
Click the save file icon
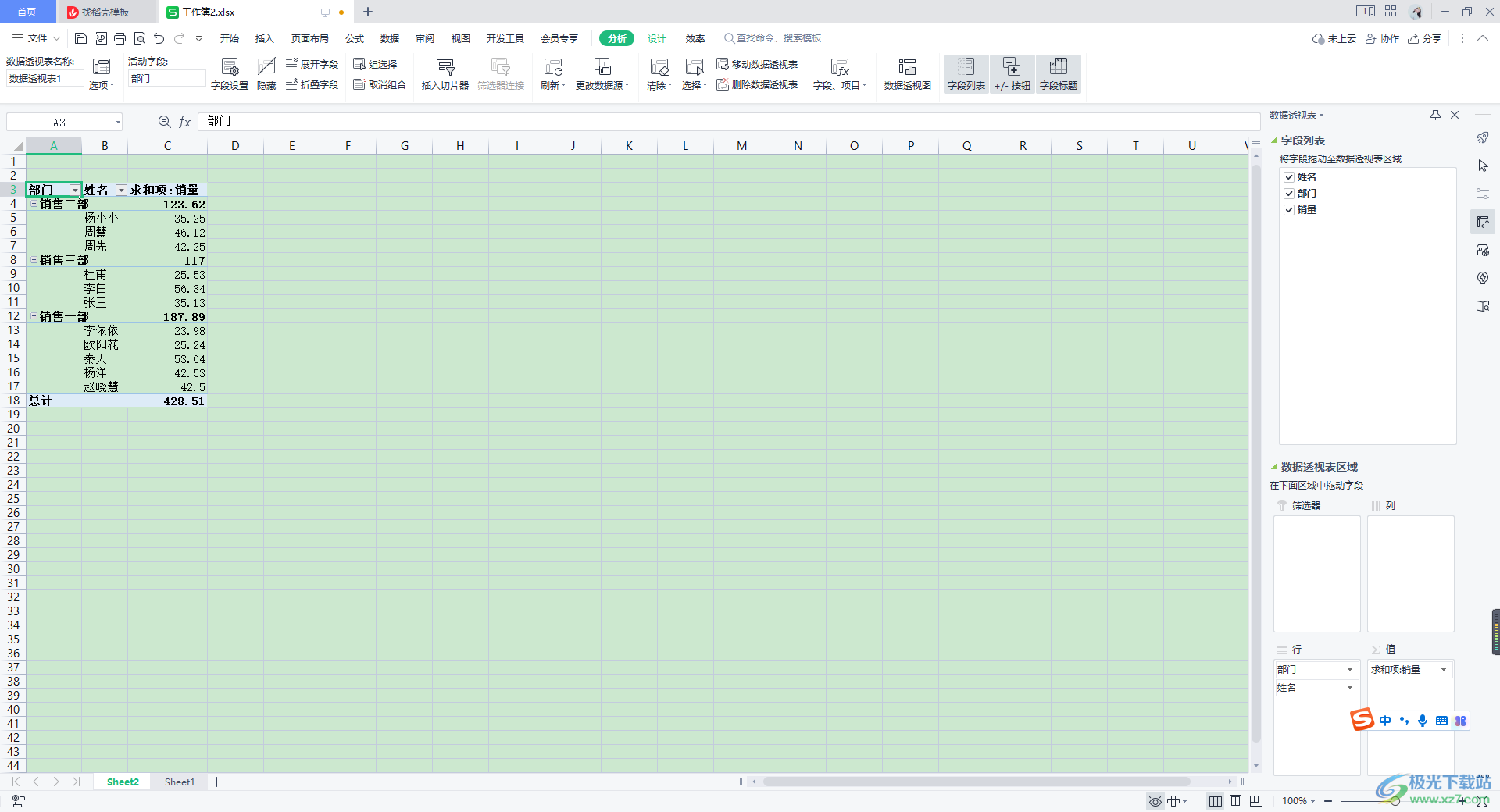pyautogui.click(x=80, y=38)
